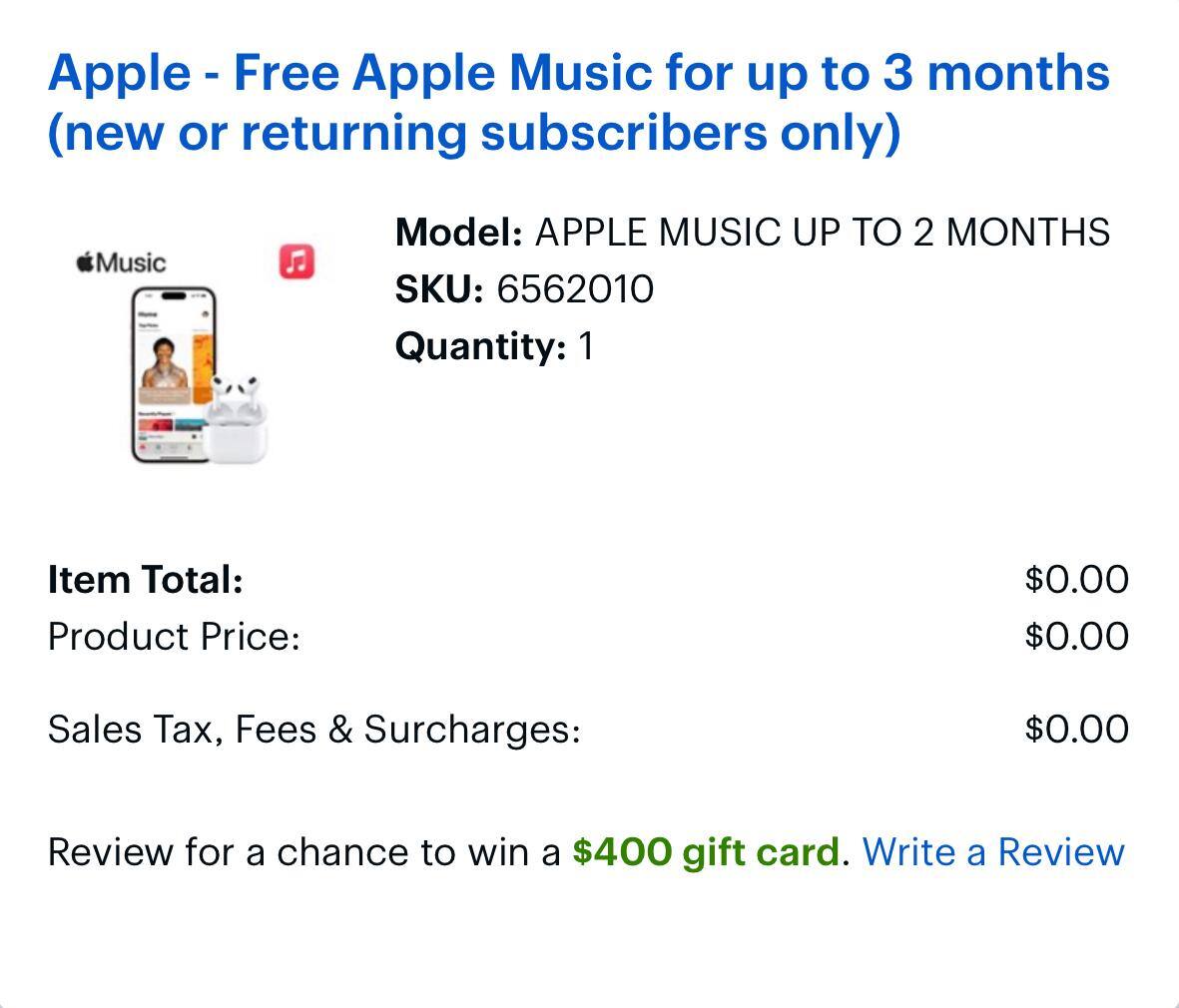Click the Product Price amount $0.00
This screenshot has width=1179, height=1008.
tap(1076, 637)
